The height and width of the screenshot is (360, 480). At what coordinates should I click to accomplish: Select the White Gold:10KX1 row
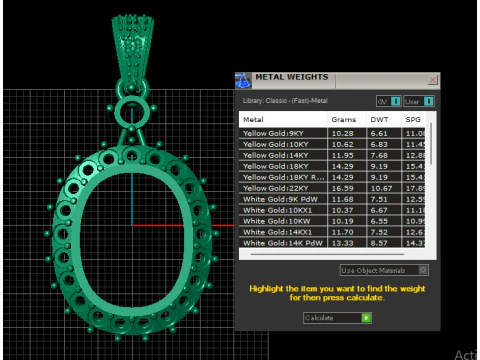[332, 210]
